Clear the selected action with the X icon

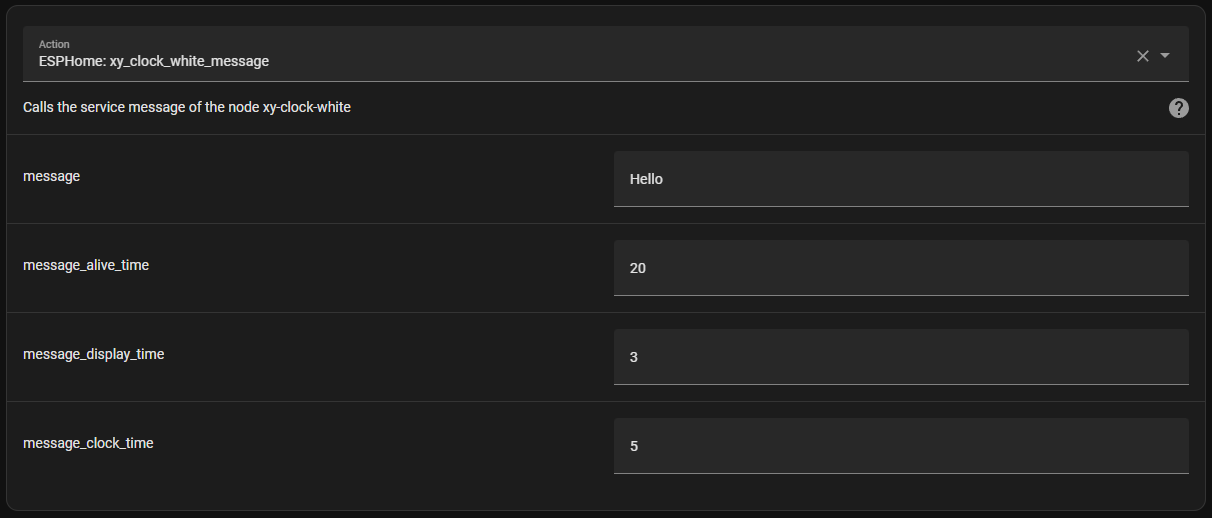pos(1143,56)
